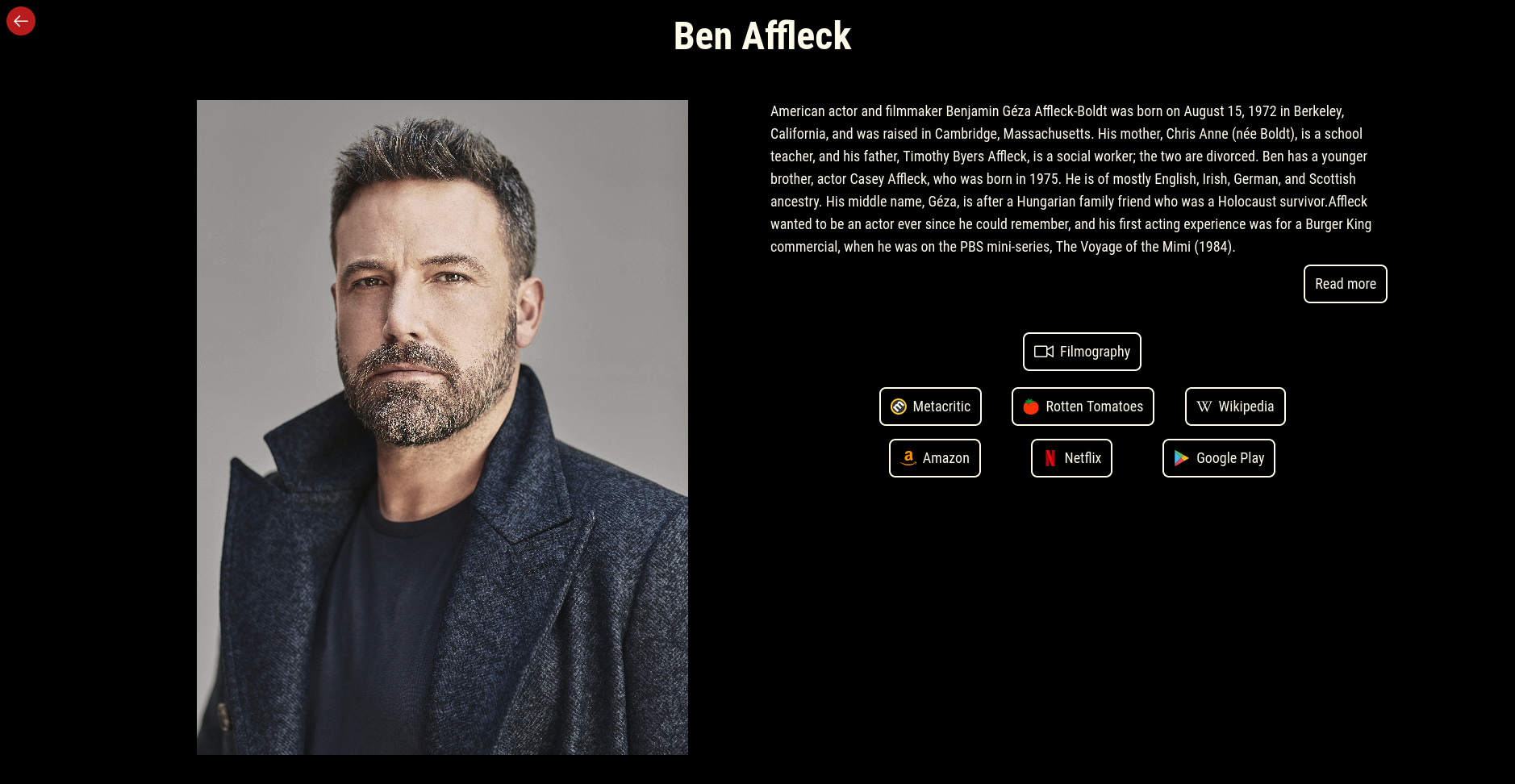Screen dimensions: 1515x784
Task: Click the red tomato icon
Action: 1031,407
